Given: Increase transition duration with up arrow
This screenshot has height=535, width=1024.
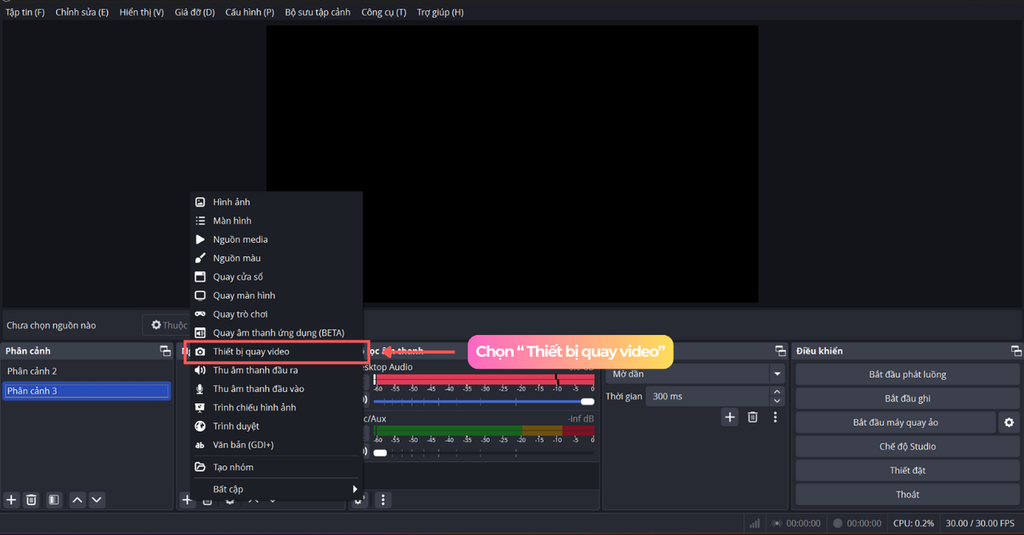Looking at the screenshot, I should click(777, 392).
